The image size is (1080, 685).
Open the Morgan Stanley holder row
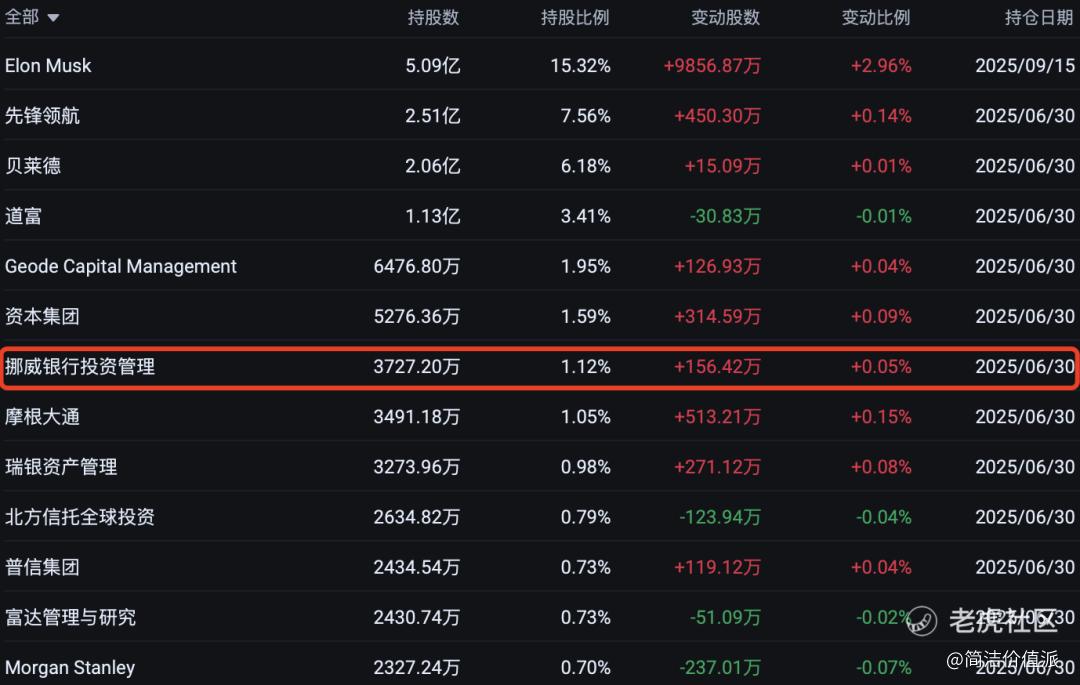pos(70,667)
